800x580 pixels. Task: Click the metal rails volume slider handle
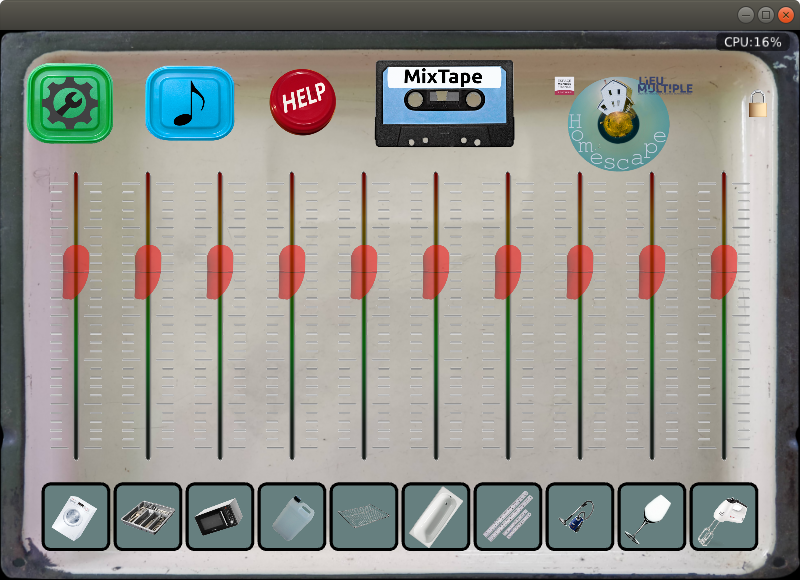(x=507, y=272)
